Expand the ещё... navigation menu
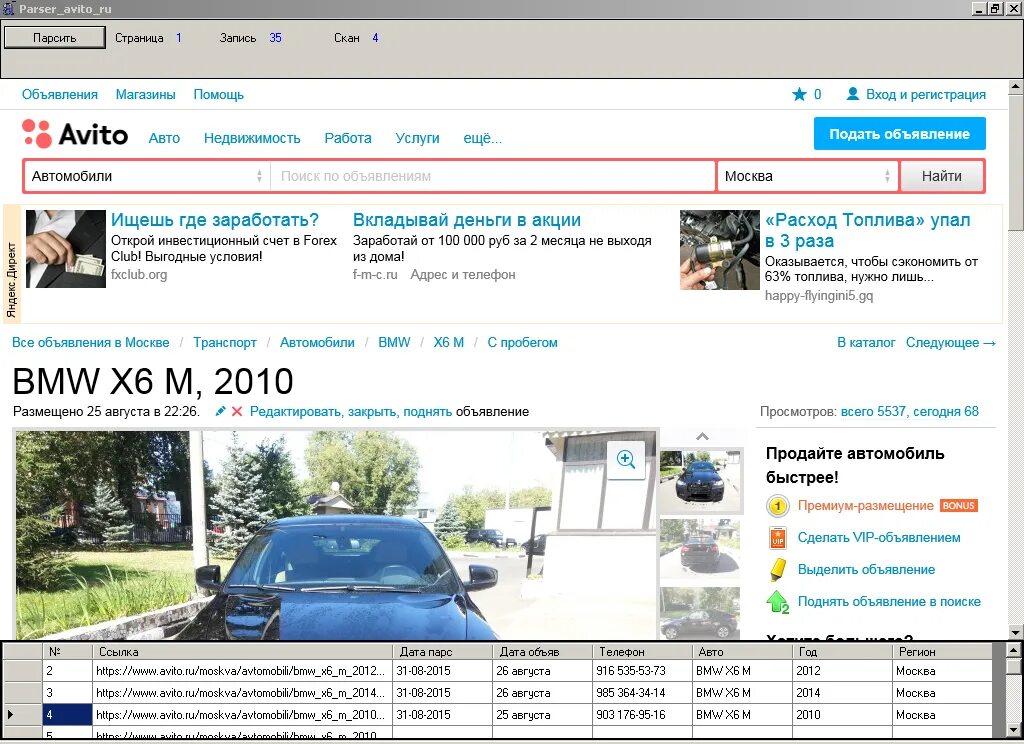 (x=483, y=138)
